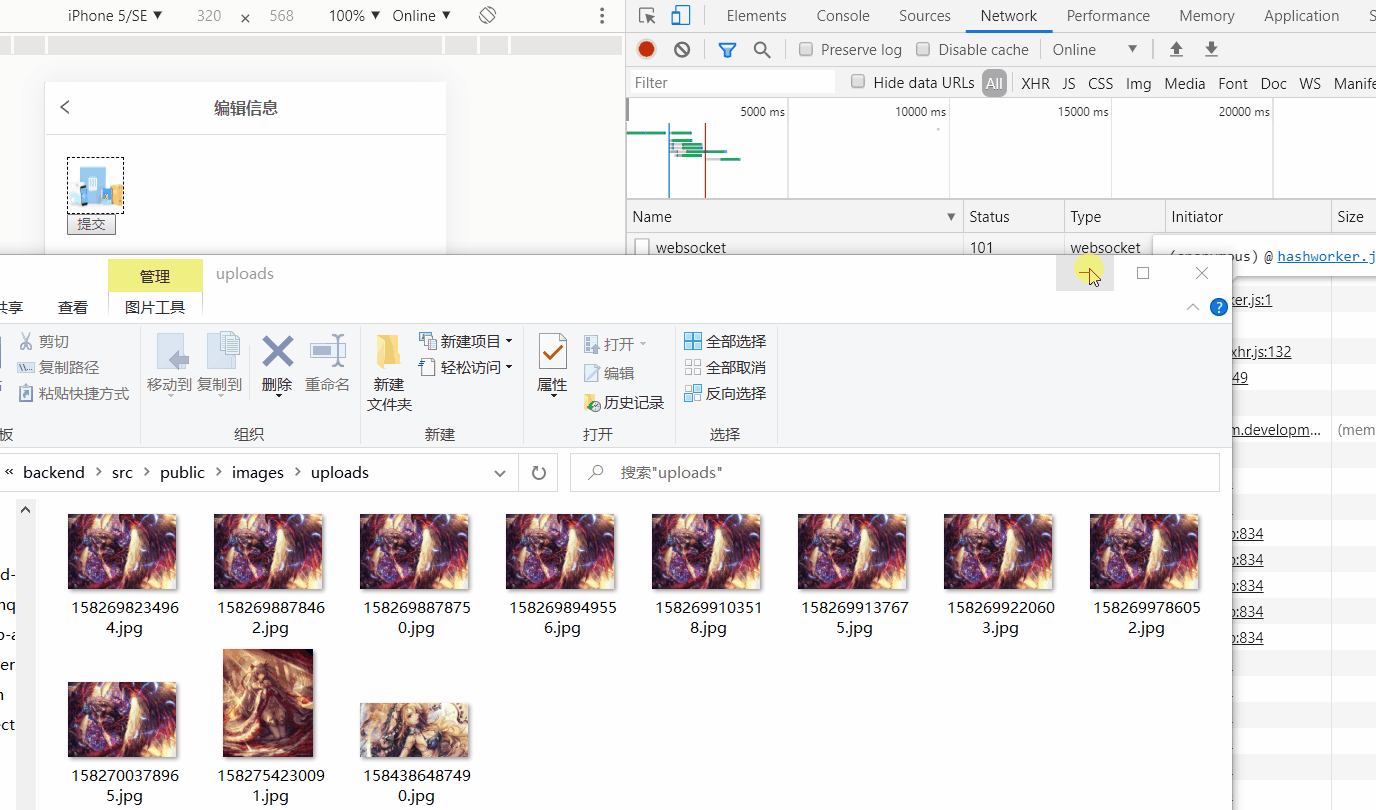
Task: Open the 100% zoom dropdown
Action: tap(355, 16)
